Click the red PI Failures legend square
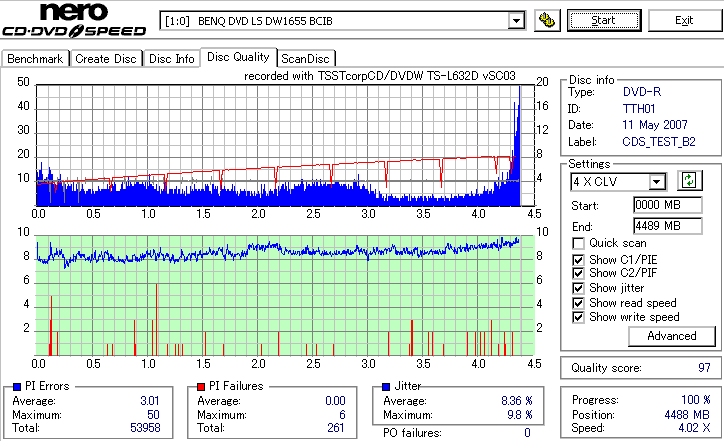 pos(201,387)
